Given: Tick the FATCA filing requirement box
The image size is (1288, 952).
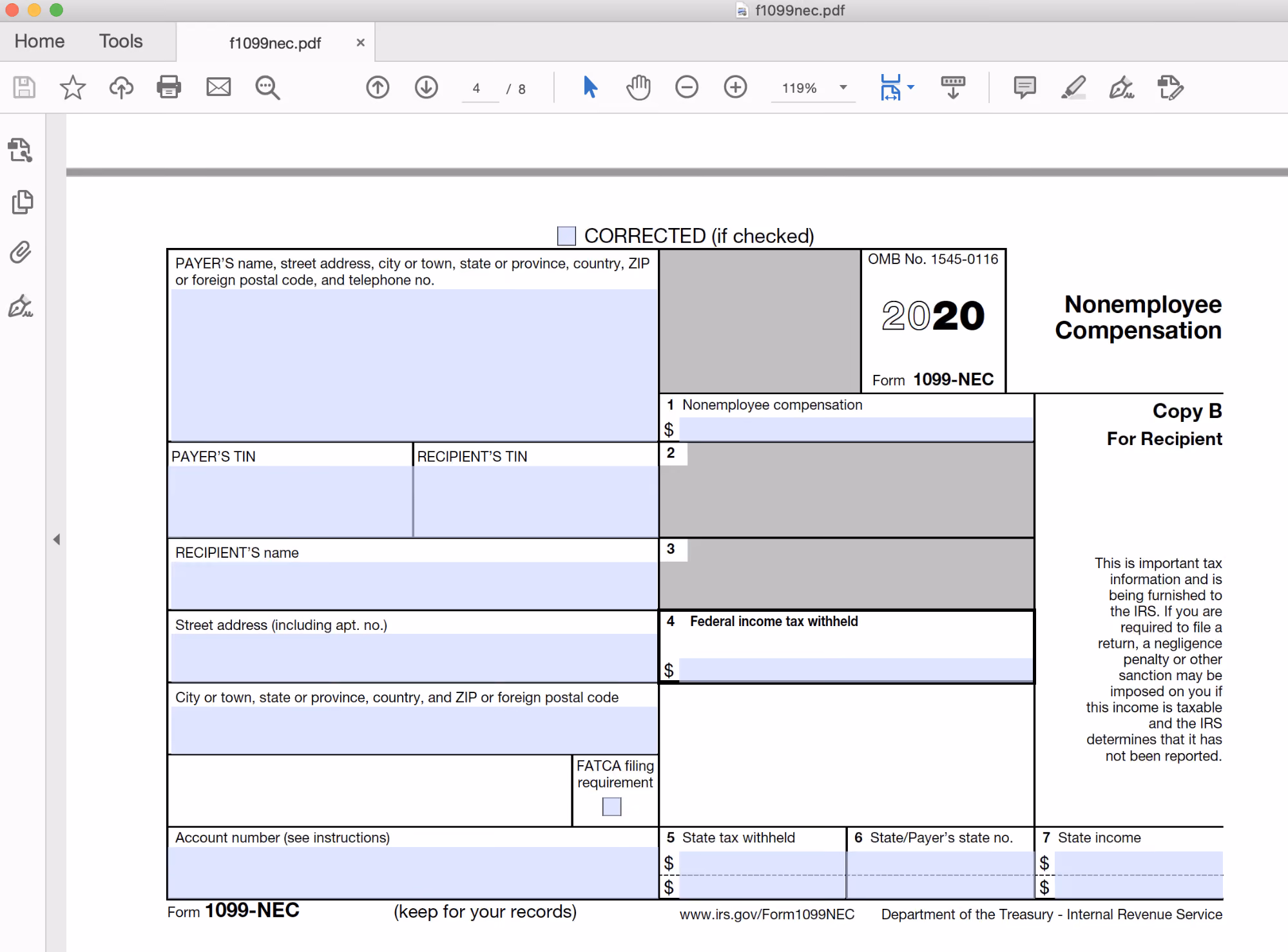Looking at the screenshot, I should pyautogui.click(x=611, y=806).
